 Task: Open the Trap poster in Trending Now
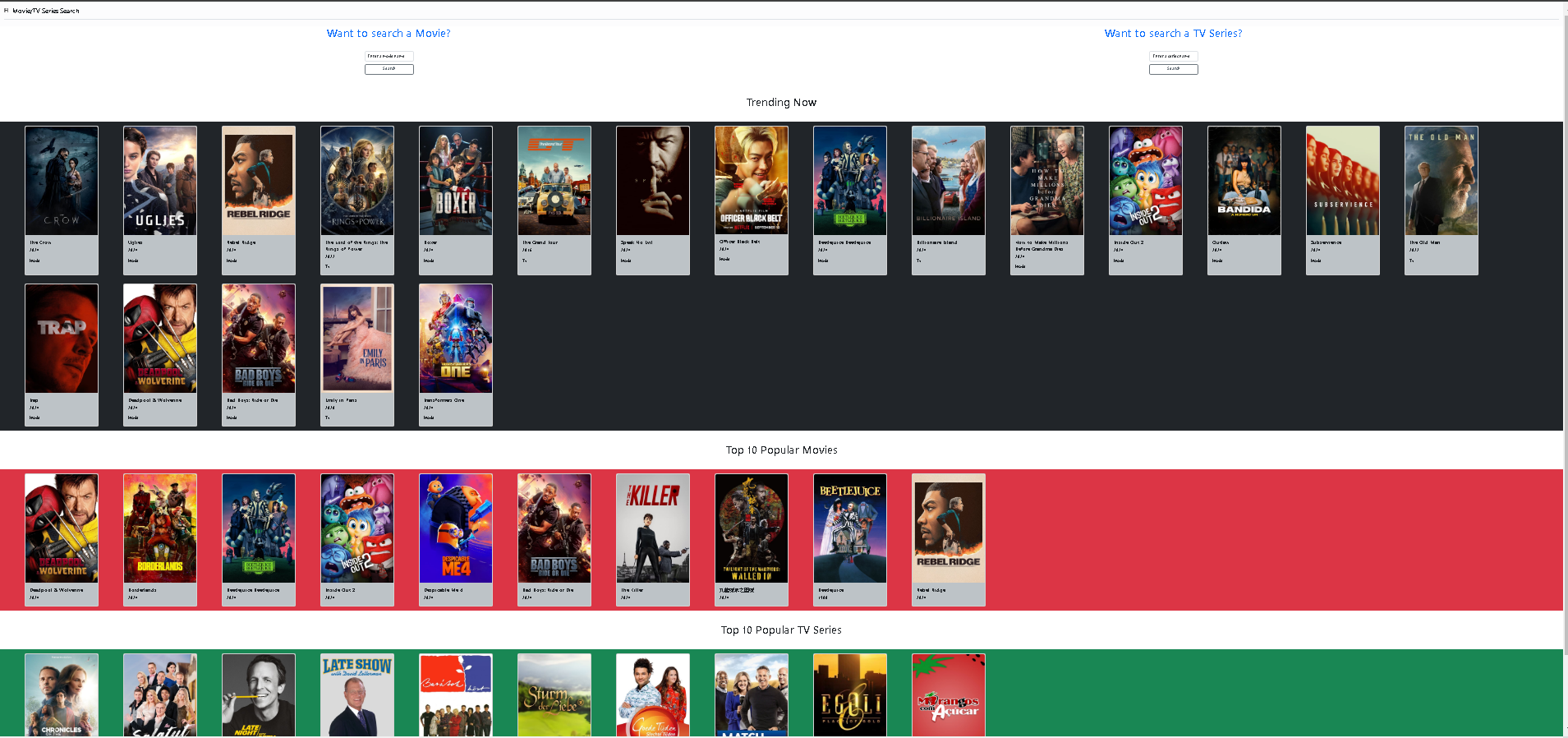(x=62, y=339)
